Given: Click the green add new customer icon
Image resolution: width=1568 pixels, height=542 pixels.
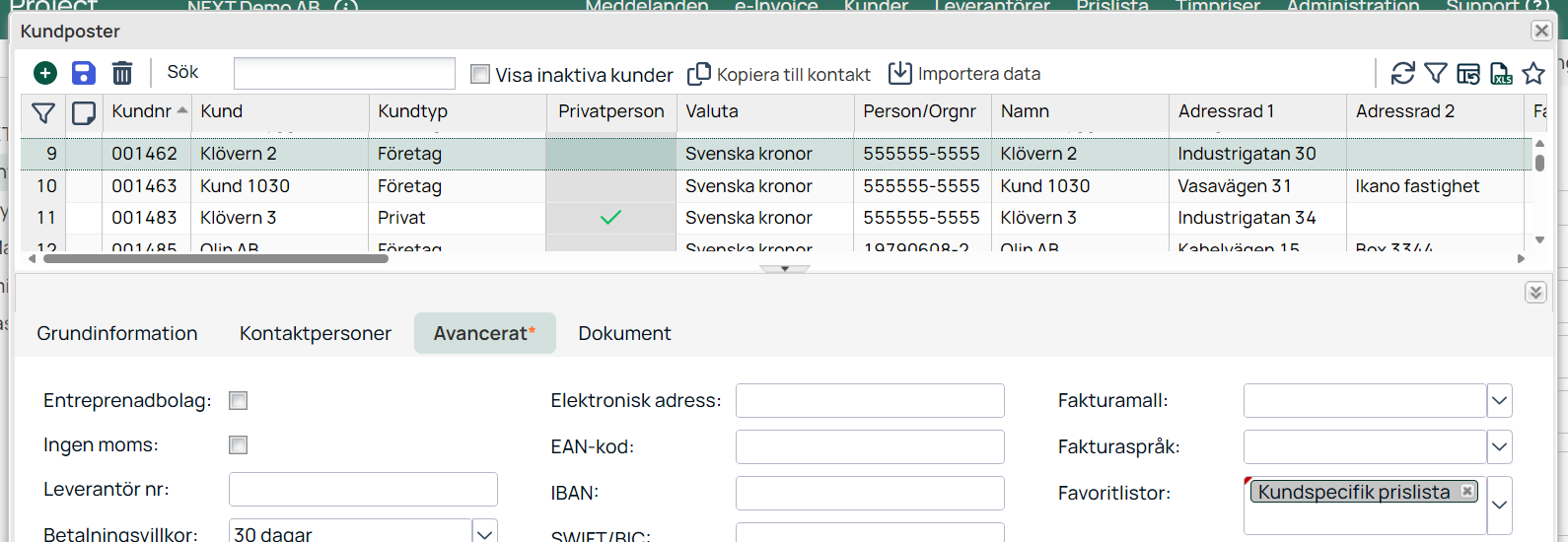Looking at the screenshot, I should pyautogui.click(x=45, y=73).
